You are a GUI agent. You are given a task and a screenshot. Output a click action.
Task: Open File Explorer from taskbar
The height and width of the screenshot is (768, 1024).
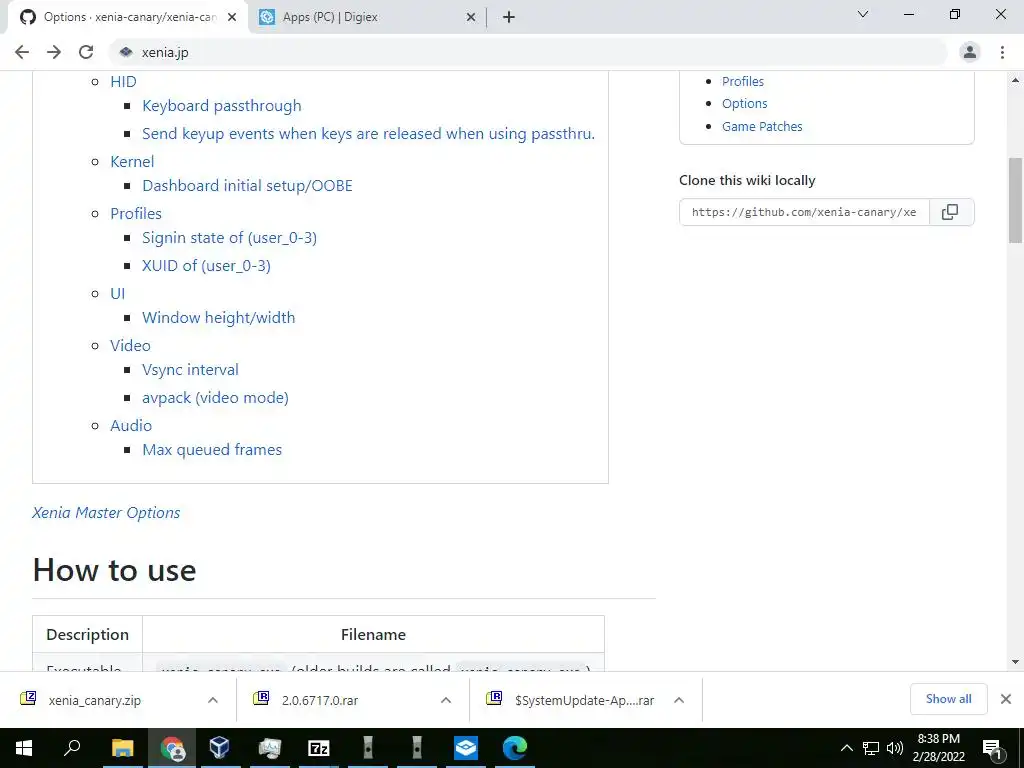(x=122, y=748)
